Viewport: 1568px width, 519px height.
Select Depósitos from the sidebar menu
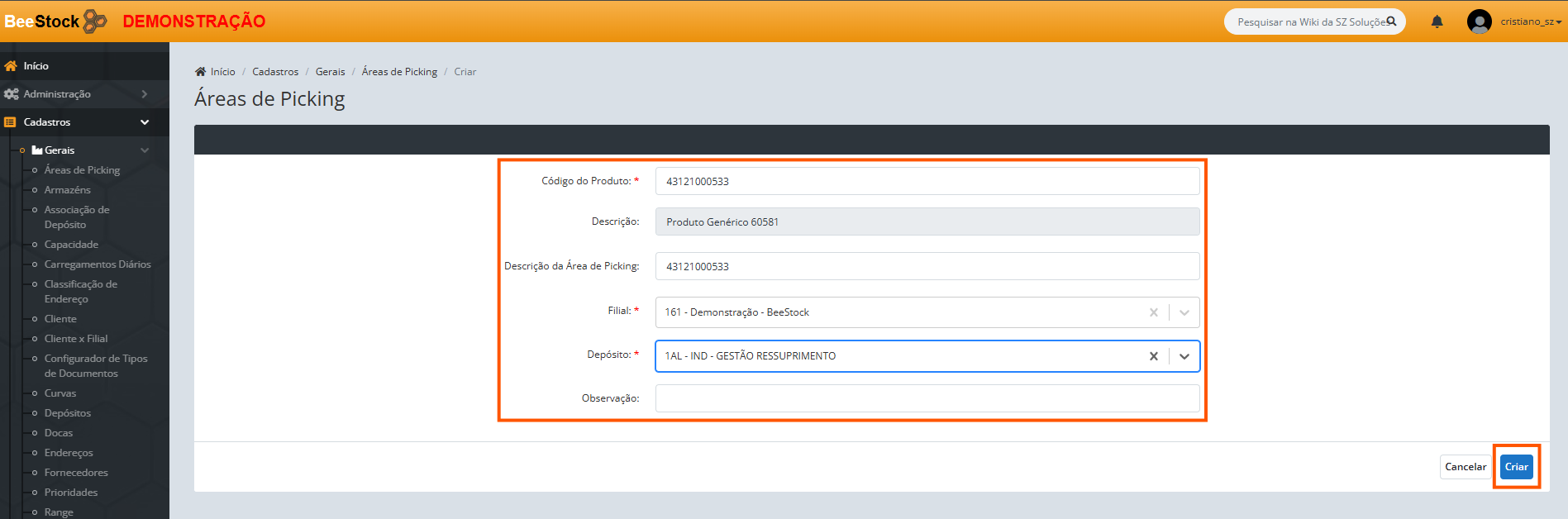(67, 413)
